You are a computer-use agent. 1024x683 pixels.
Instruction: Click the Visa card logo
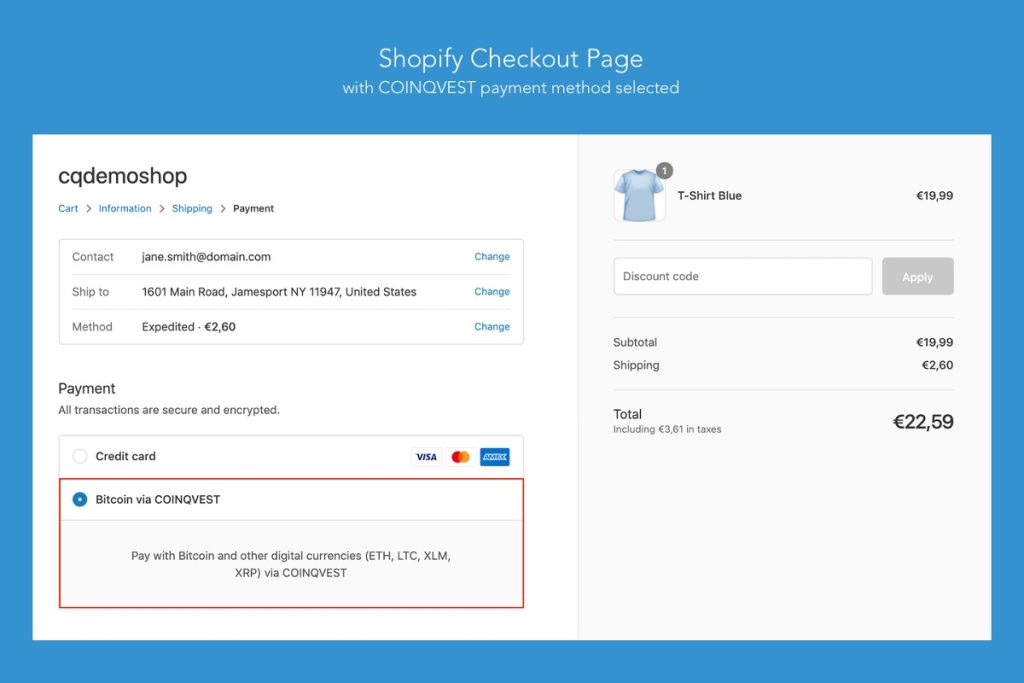coord(426,457)
